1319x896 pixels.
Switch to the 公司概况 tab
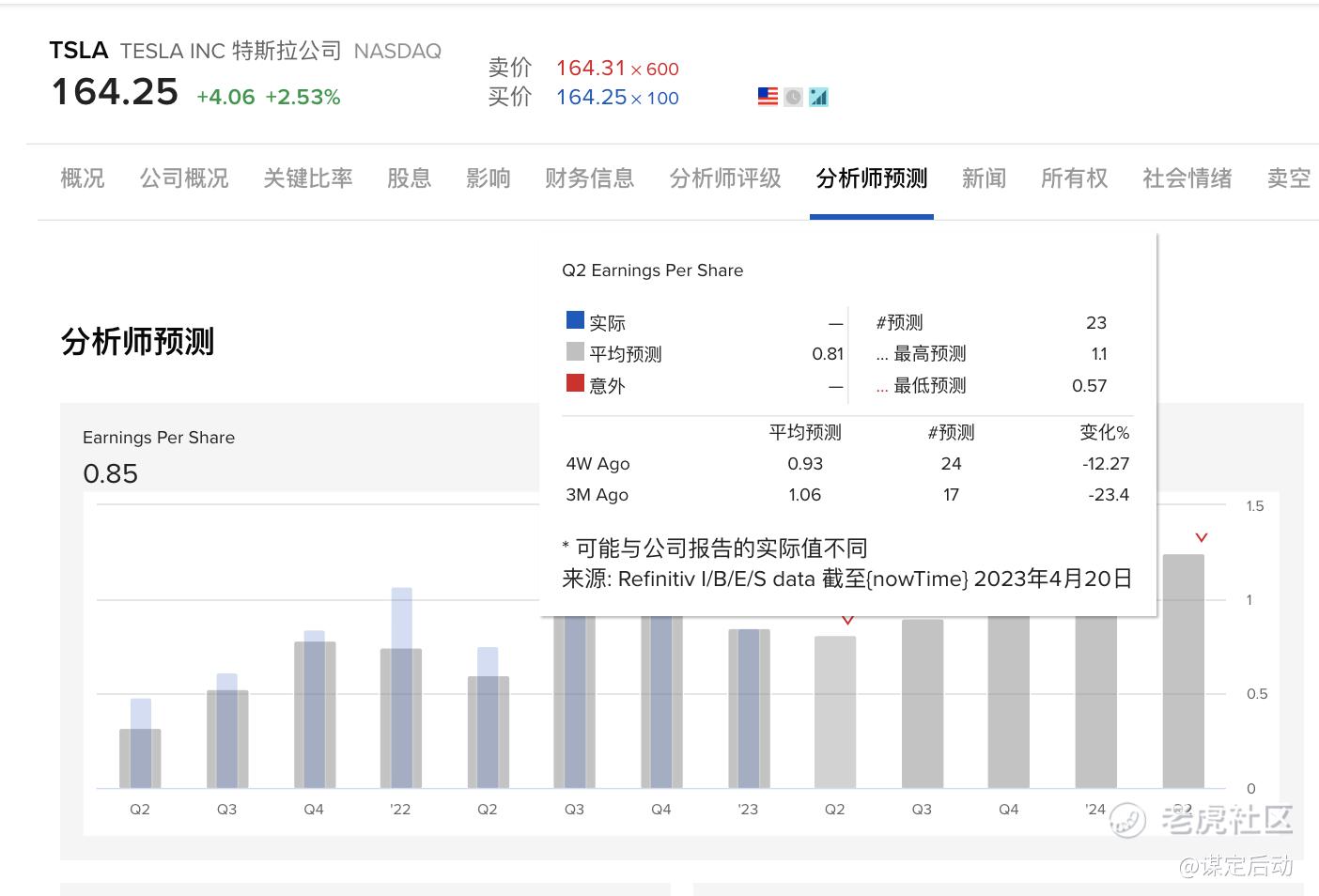point(184,178)
